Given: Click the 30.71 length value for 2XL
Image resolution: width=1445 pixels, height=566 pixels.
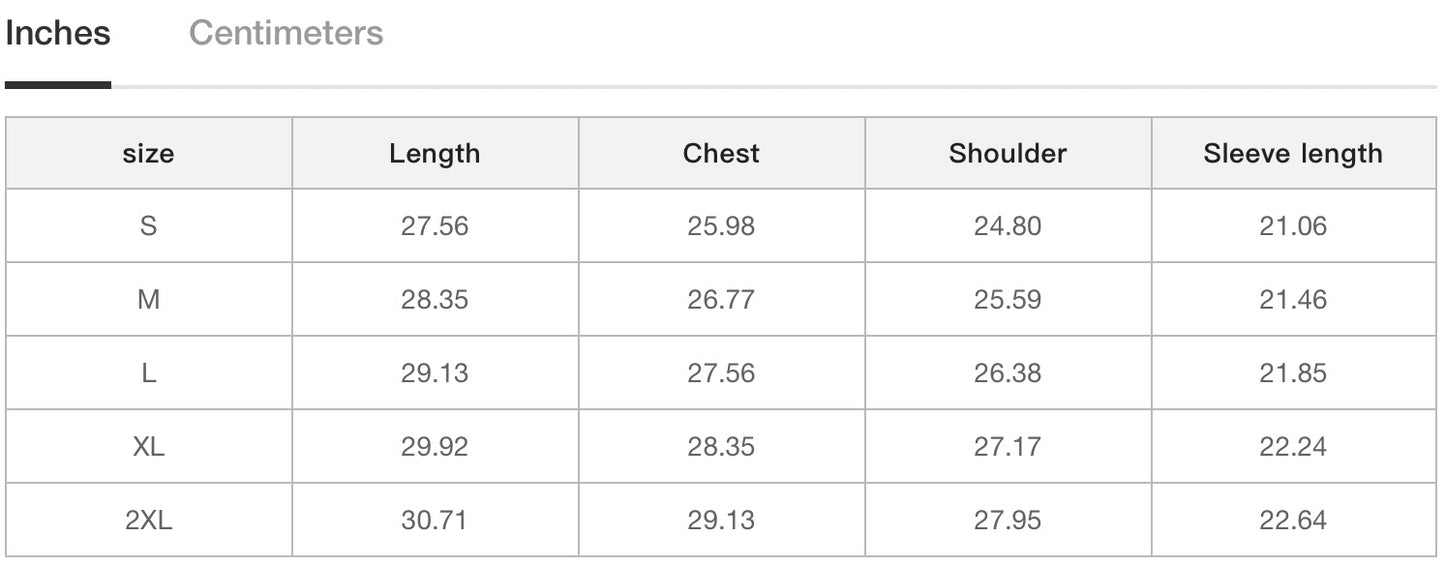Looking at the screenshot, I should 434,520.
